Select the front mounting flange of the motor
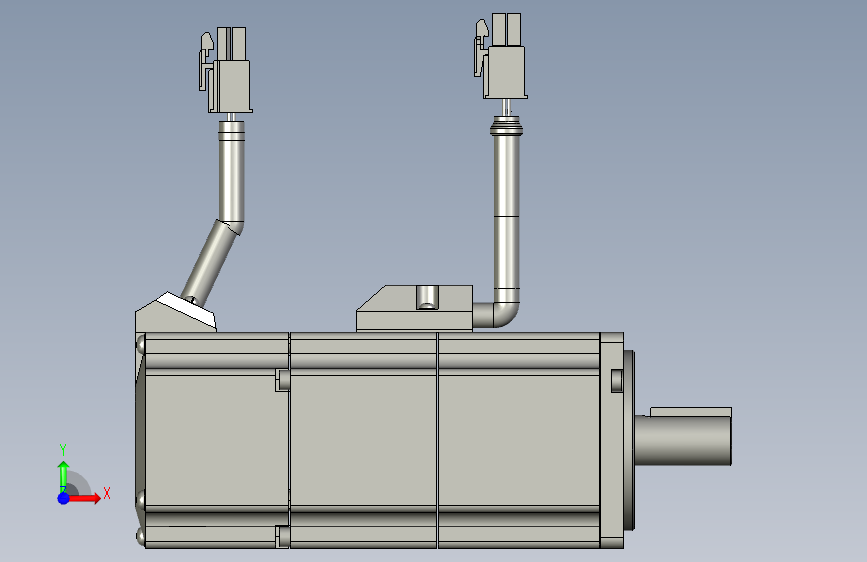This screenshot has height=562, width=867. click(612, 440)
